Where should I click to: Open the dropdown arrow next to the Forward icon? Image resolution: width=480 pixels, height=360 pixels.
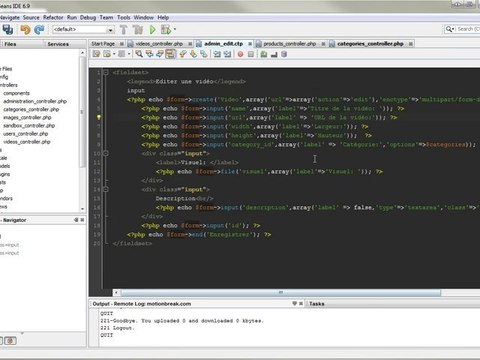click(x=129, y=54)
